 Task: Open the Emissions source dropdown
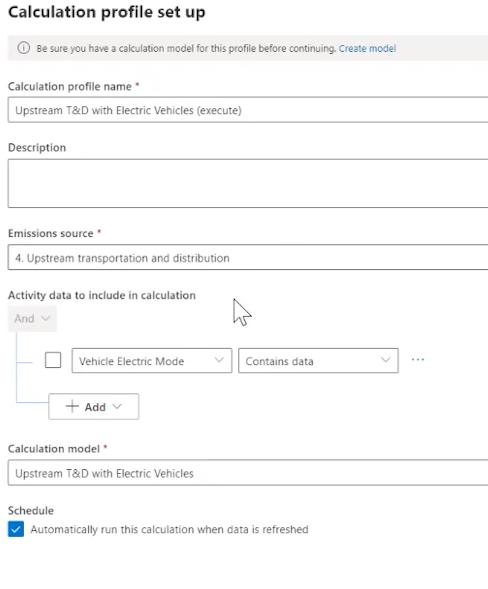coord(248,257)
